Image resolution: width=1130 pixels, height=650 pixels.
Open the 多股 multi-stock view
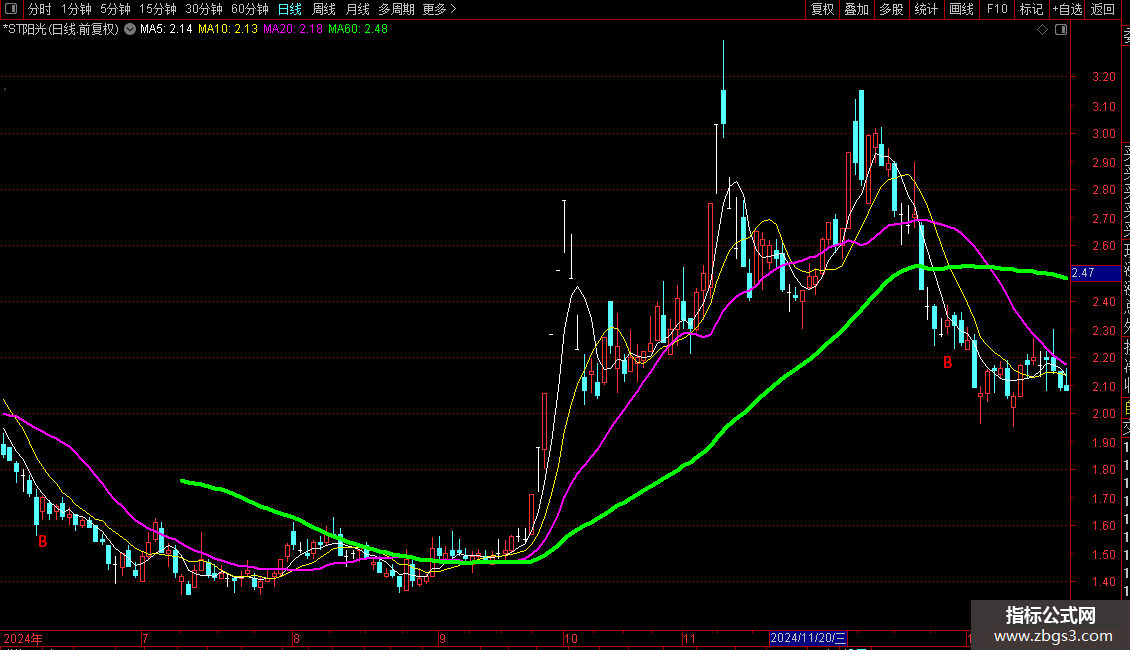[891, 9]
